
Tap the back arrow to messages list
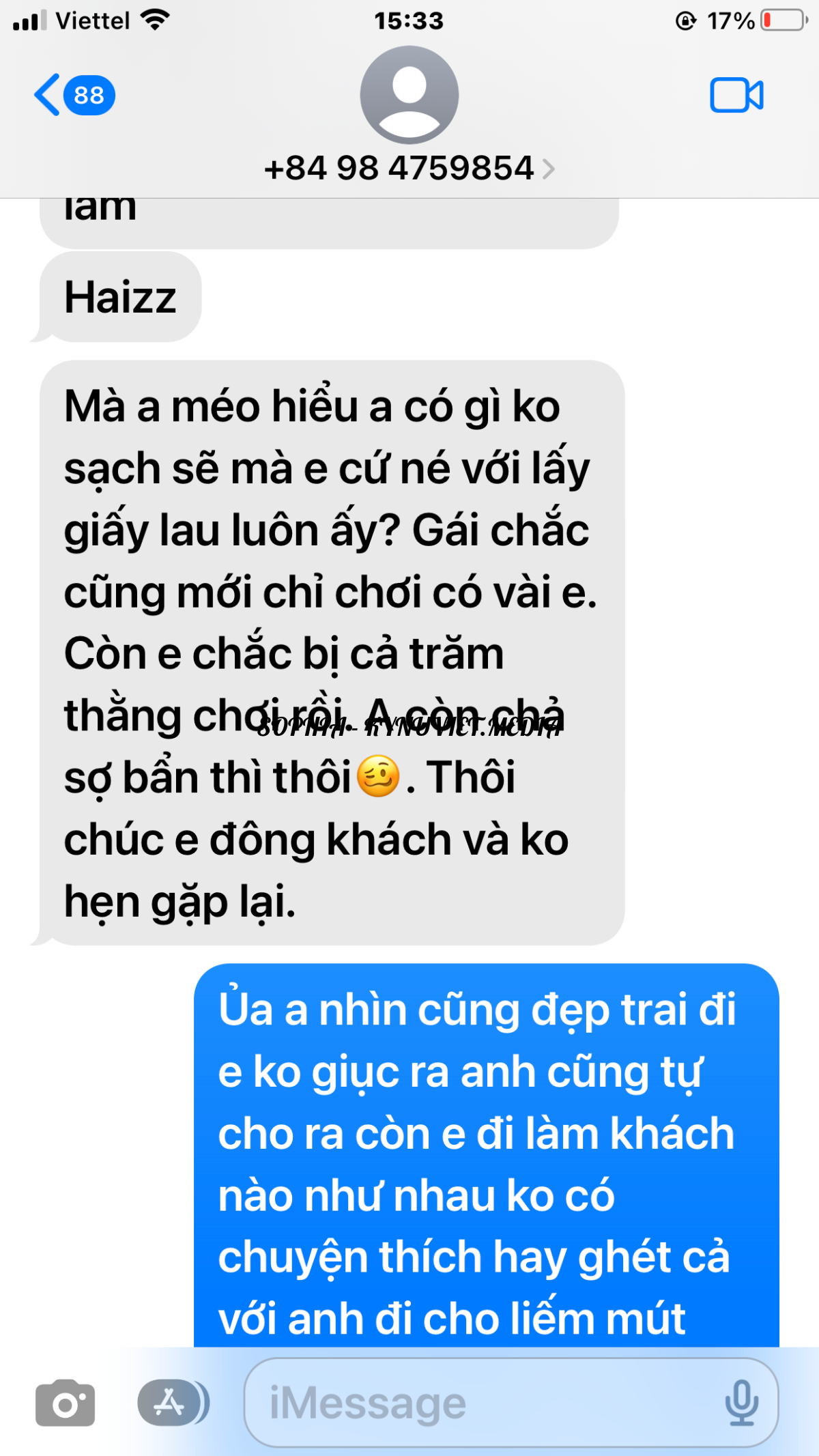[47, 95]
